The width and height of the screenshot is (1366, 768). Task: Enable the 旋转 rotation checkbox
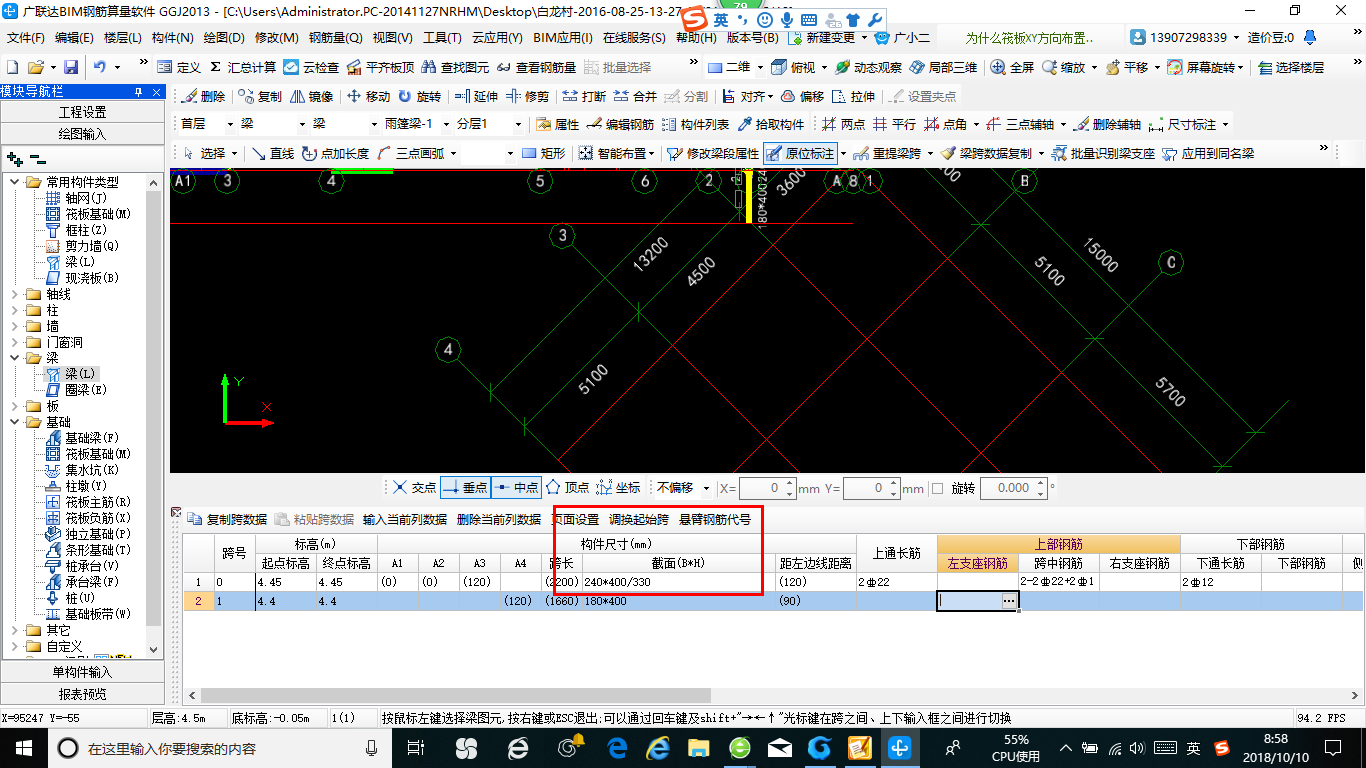point(937,488)
